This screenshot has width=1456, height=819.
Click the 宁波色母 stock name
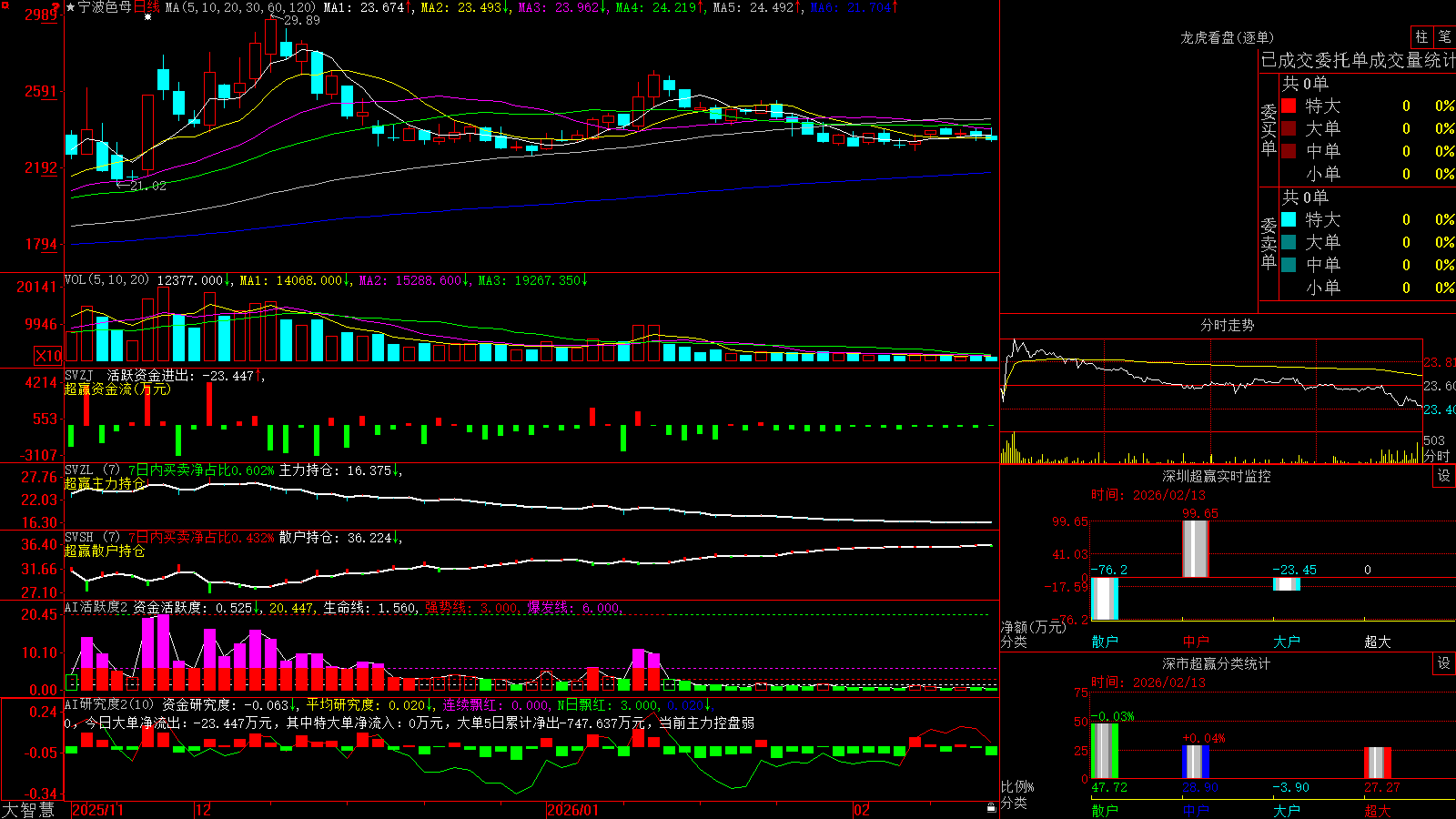click(x=105, y=7)
